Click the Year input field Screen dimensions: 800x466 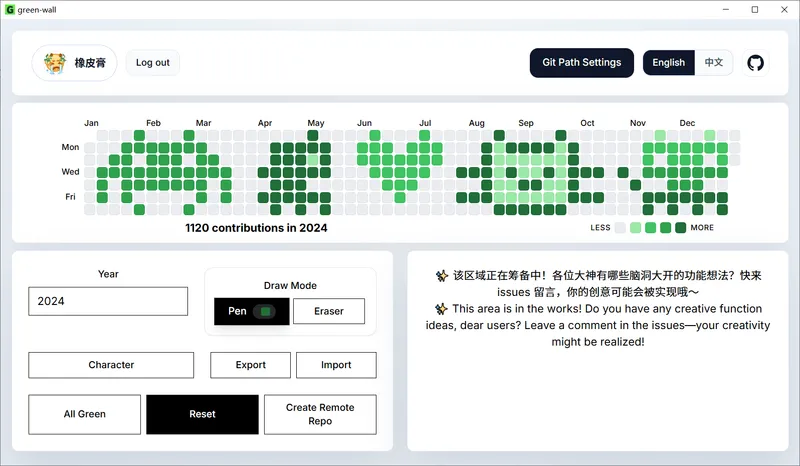(108, 301)
